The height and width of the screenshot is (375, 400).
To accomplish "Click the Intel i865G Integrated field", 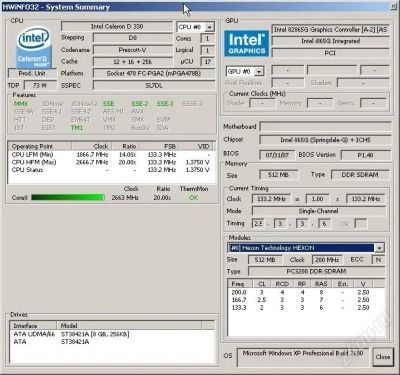I will [330, 41].
